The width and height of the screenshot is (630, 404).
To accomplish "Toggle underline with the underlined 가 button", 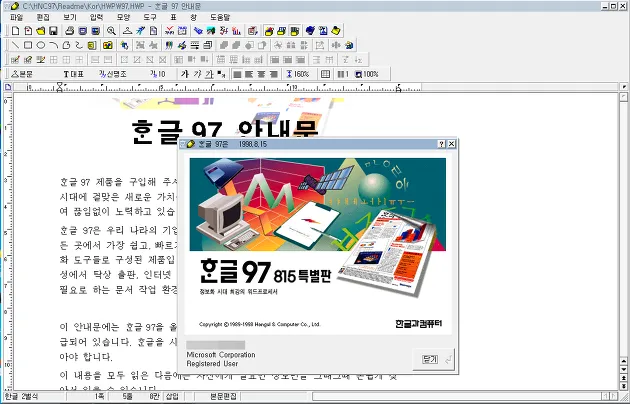I will 209,74.
